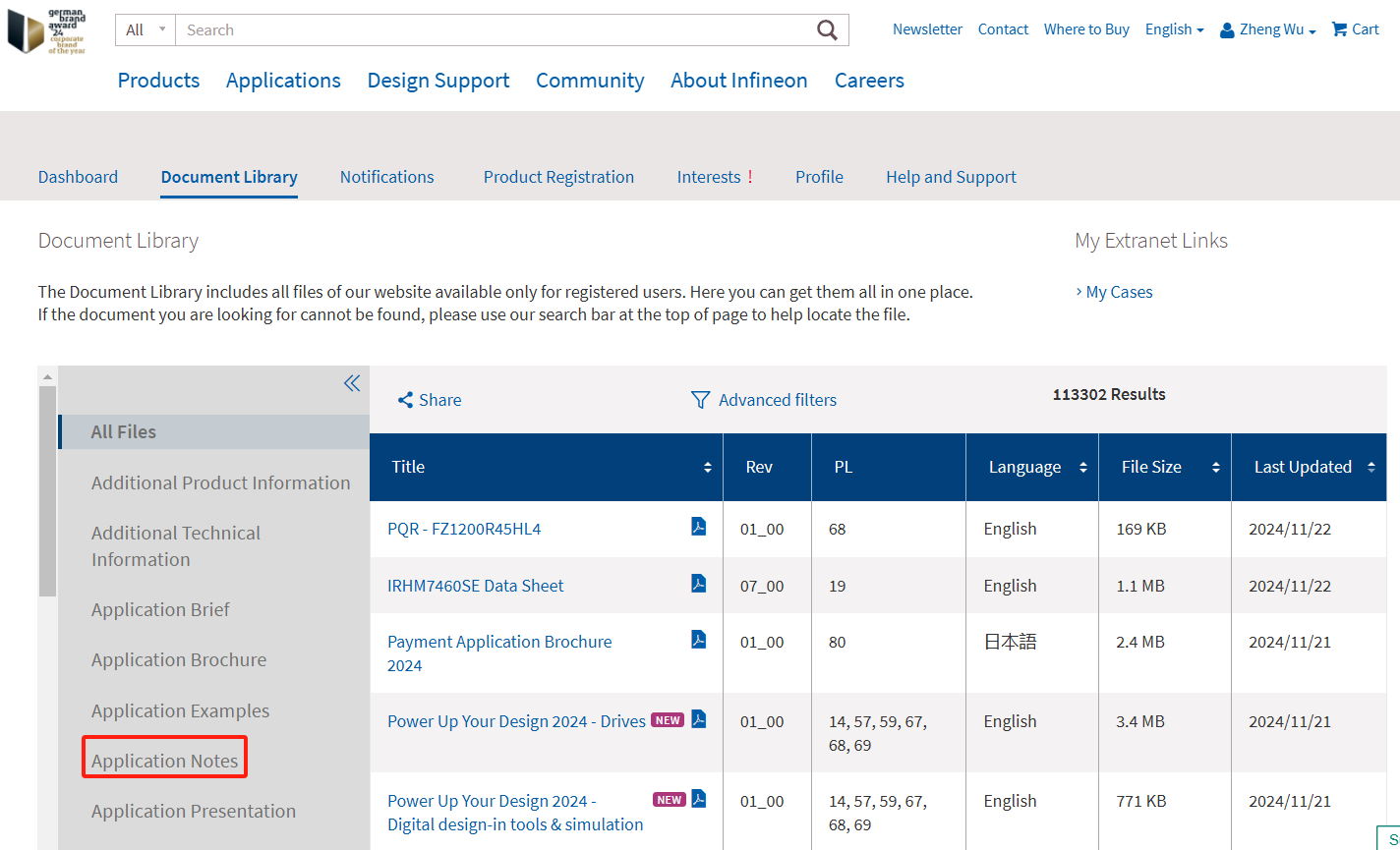Open the shopping Cart icon
The width and height of the screenshot is (1400, 850).
click(1339, 29)
